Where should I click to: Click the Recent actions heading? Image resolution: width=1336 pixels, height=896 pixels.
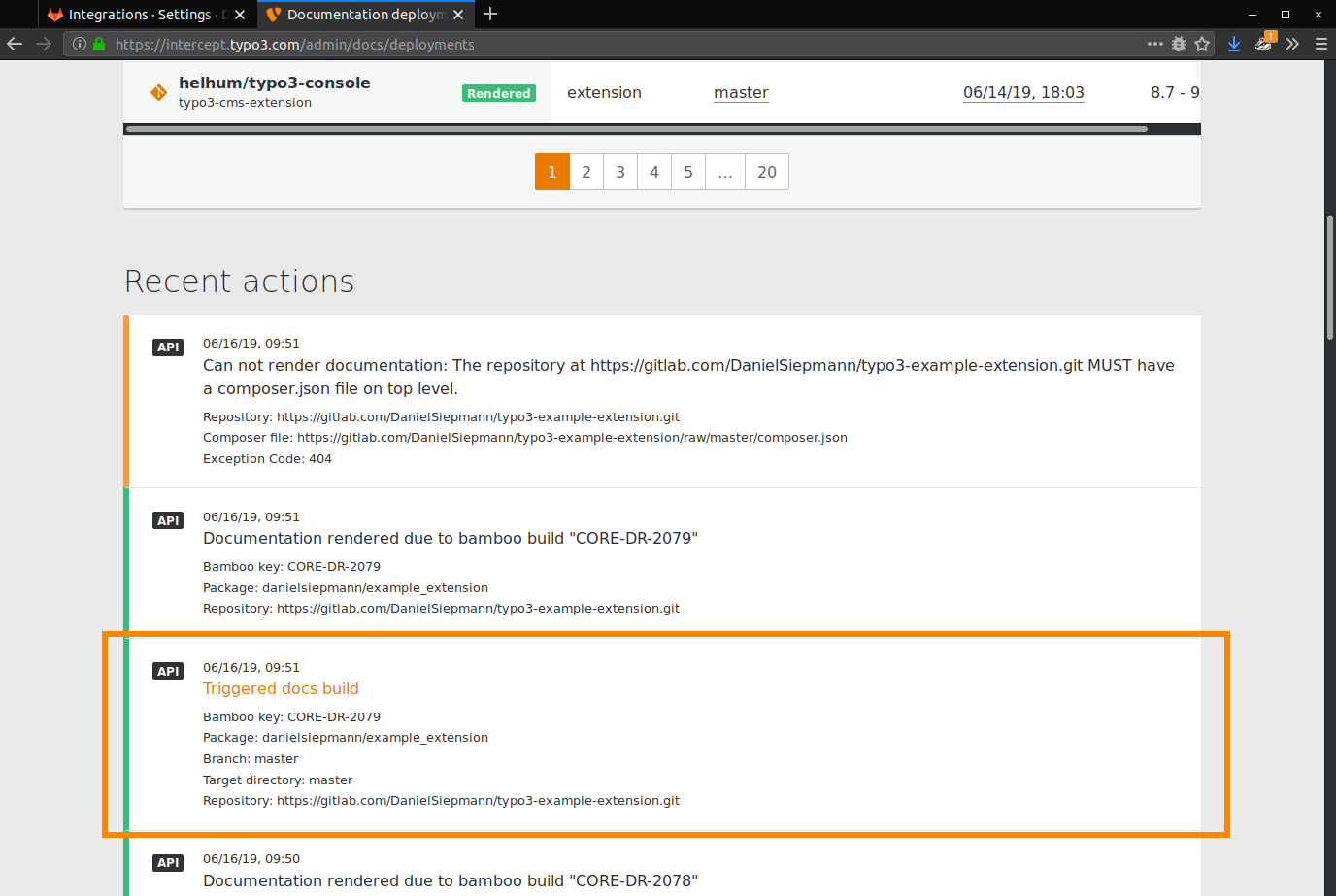[240, 281]
